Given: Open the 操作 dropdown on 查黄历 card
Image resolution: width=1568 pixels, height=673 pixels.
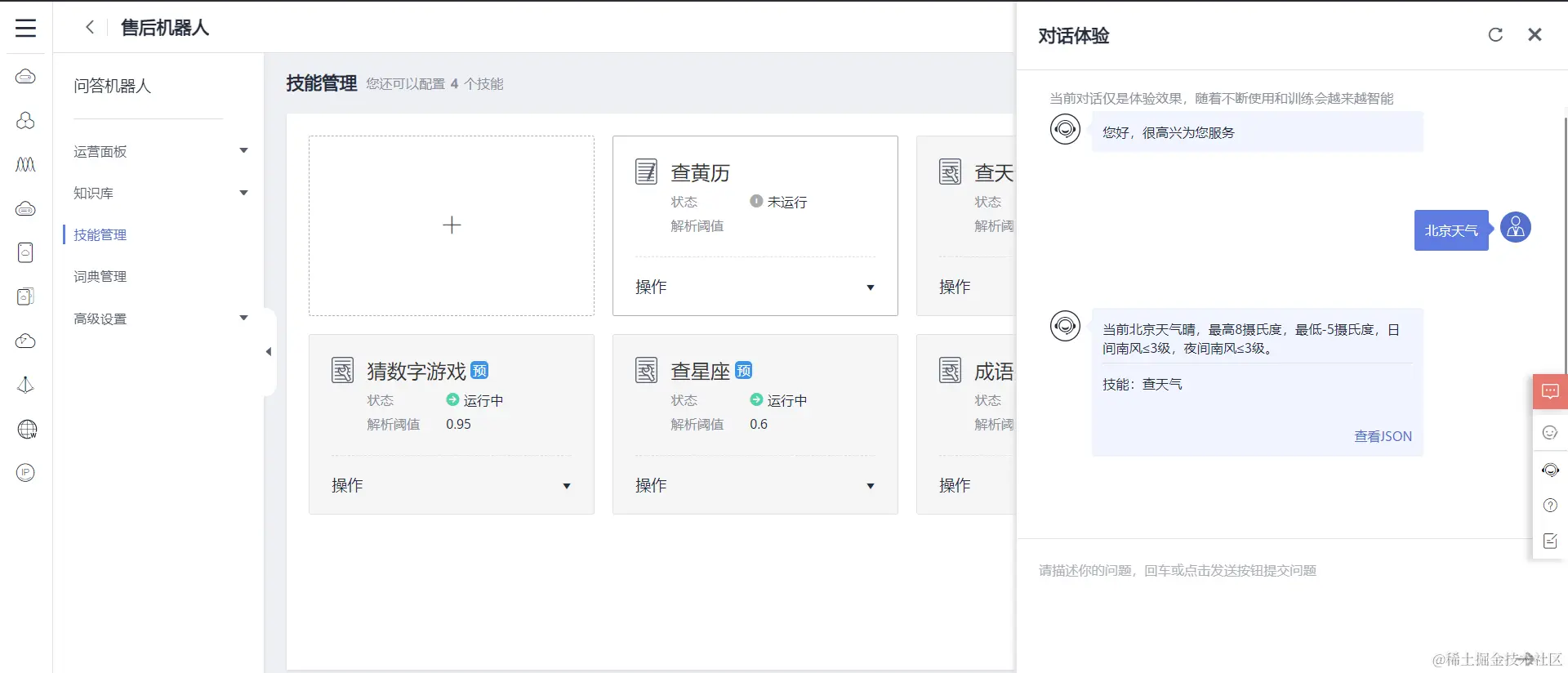Looking at the screenshot, I should [755, 287].
